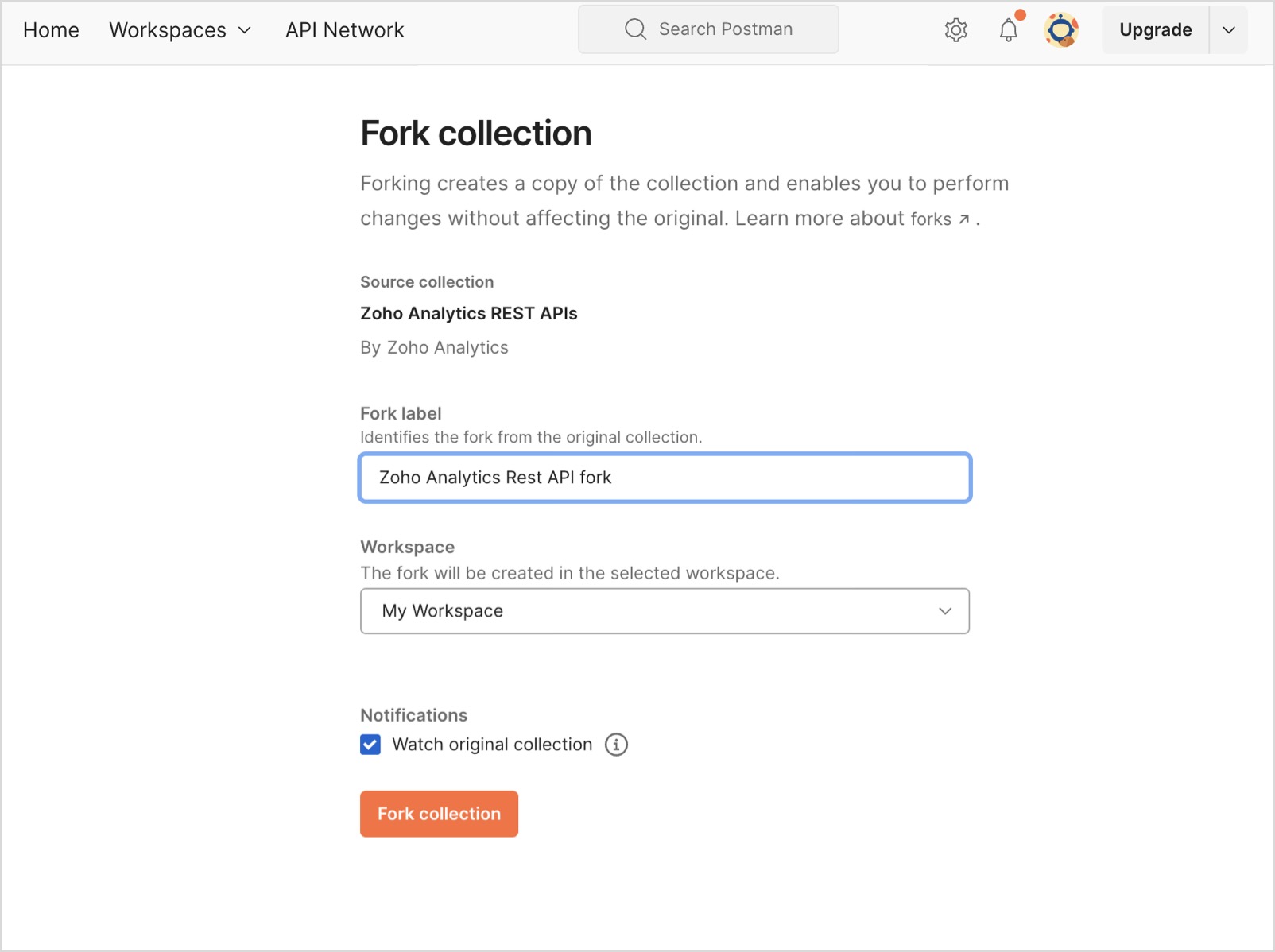The height and width of the screenshot is (952, 1275).
Task: Open the Workspaces dropdown menu
Action: [179, 30]
